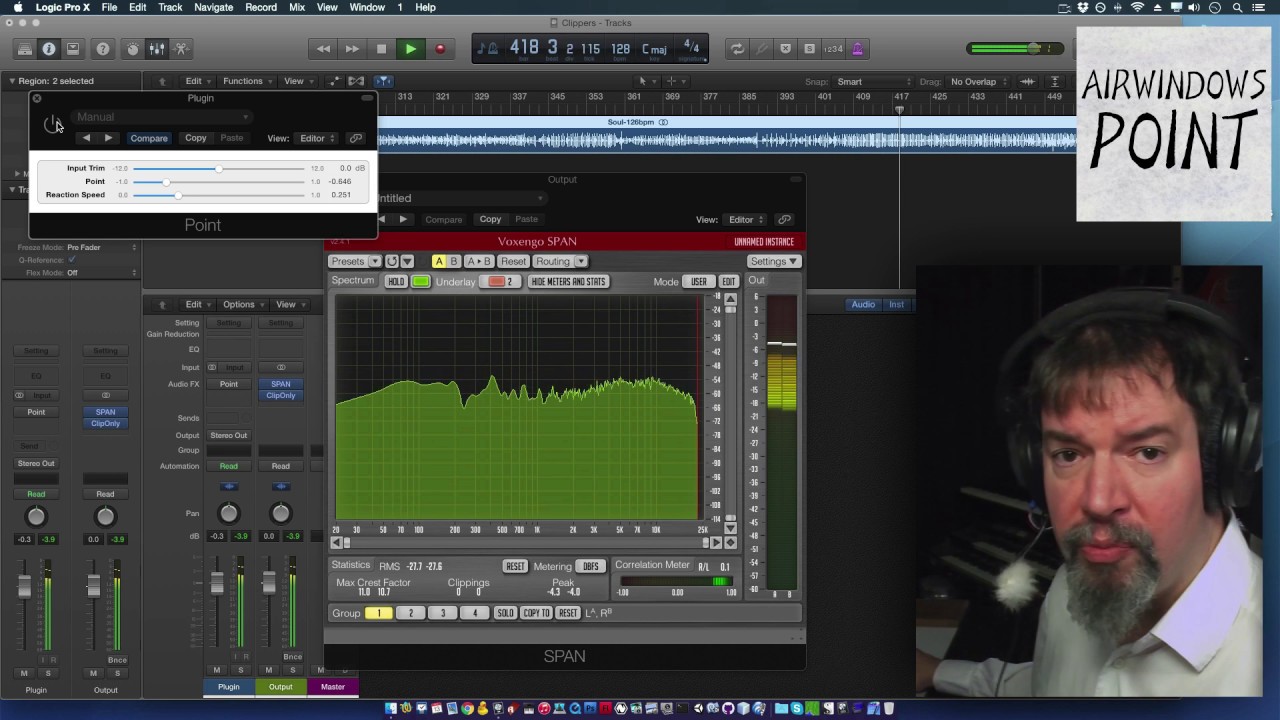
Task: Collapse the Region inspector disclosure triangle
Action: 12,81
